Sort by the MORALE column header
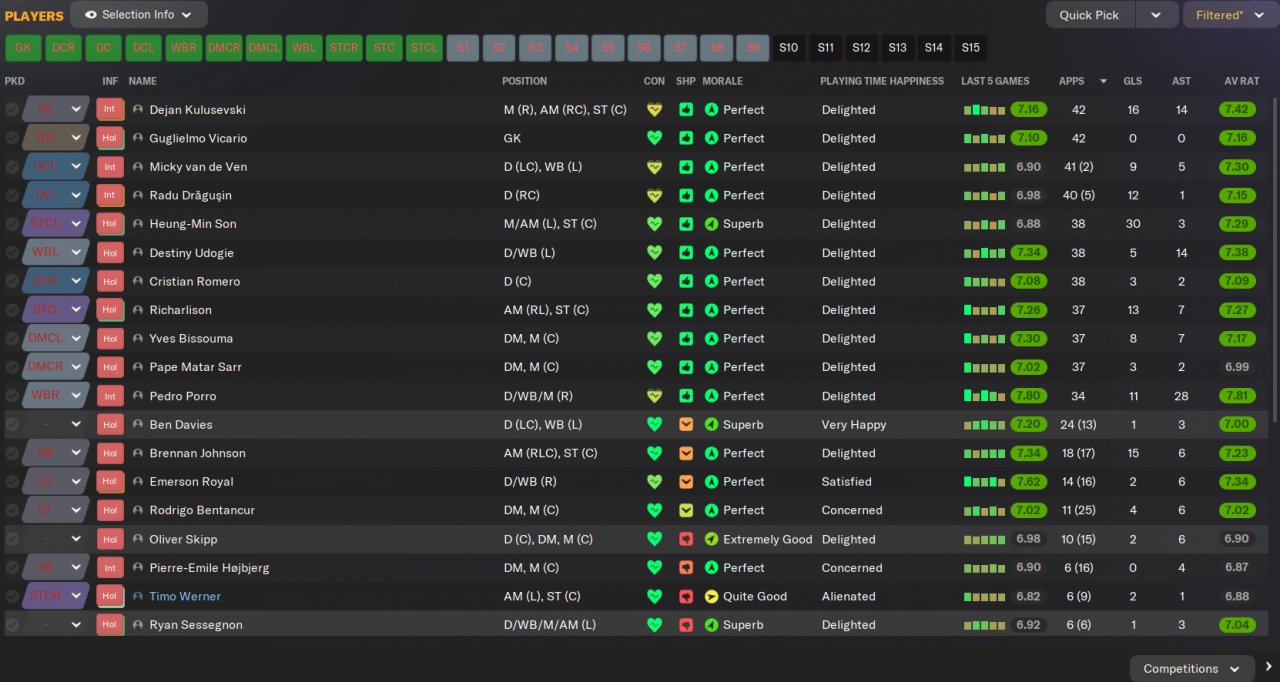This screenshot has height=682, width=1280. [723, 81]
